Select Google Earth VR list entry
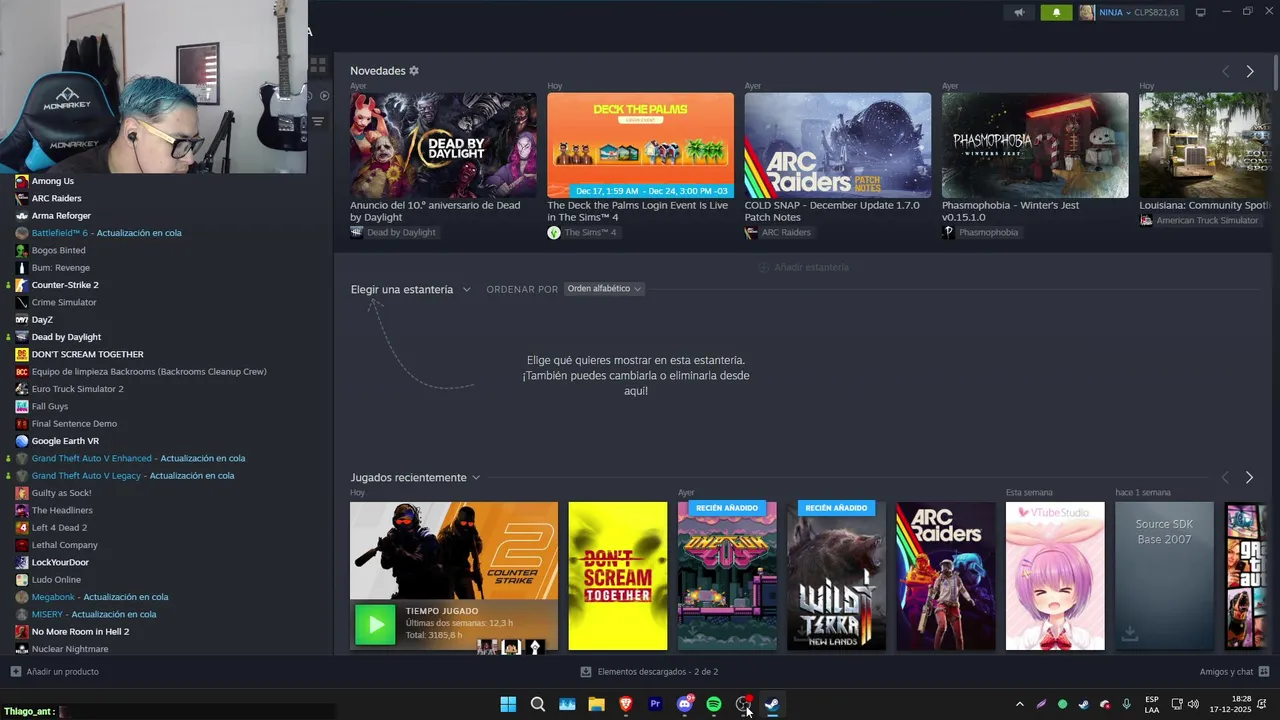This screenshot has height=720, width=1280. (x=65, y=441)
